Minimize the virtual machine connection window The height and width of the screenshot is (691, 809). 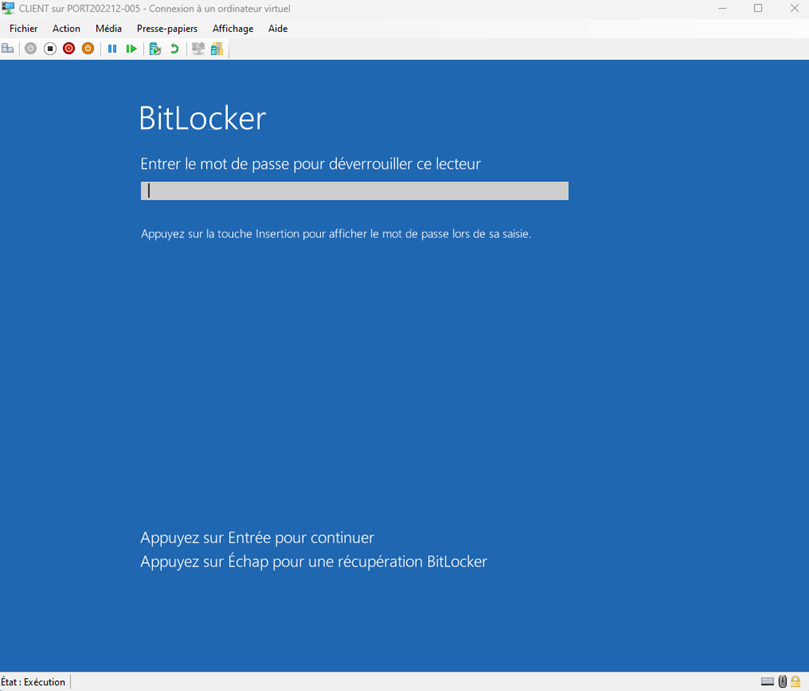(722, 8)
